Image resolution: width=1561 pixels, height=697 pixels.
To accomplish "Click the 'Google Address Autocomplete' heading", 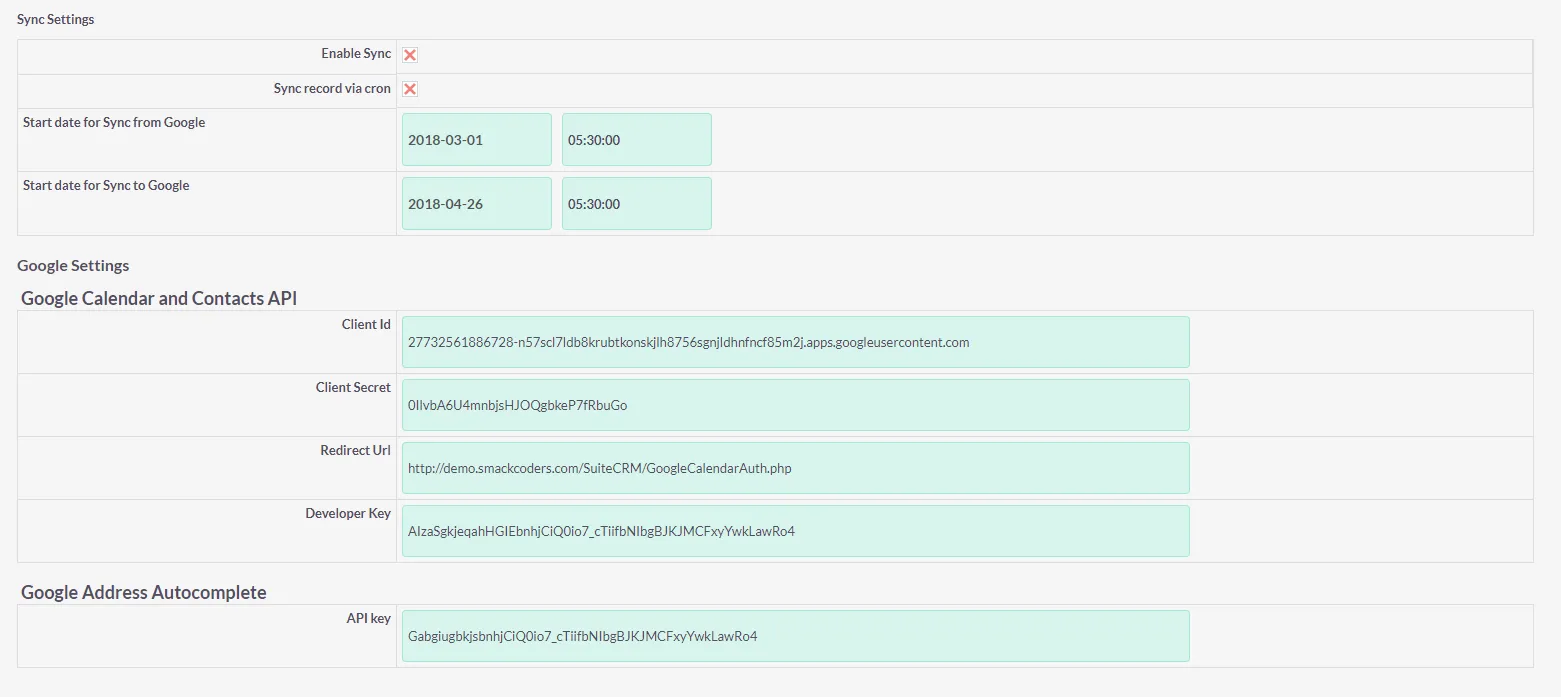I will 144,592.
